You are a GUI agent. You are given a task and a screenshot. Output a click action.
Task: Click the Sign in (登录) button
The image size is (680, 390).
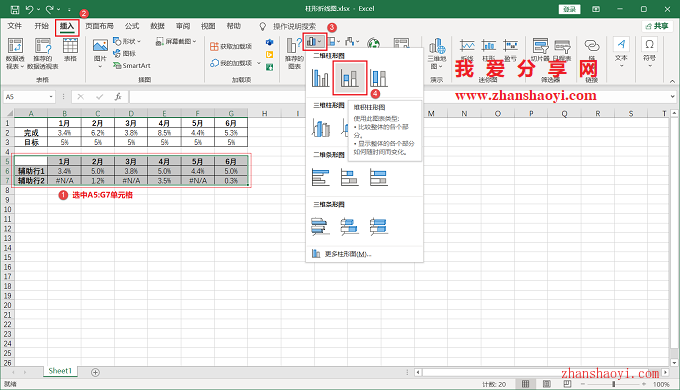coord(569,9)
